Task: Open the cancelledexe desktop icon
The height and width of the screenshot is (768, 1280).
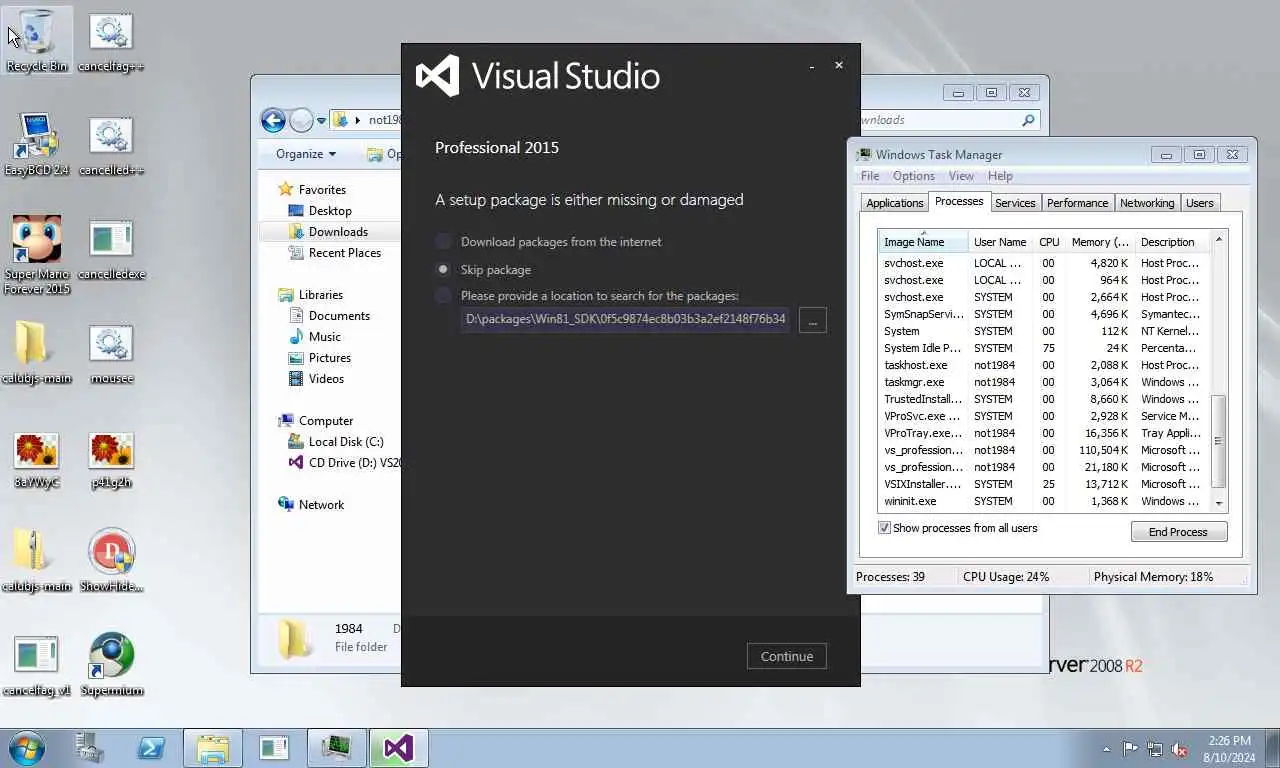Action: point(111,248)
